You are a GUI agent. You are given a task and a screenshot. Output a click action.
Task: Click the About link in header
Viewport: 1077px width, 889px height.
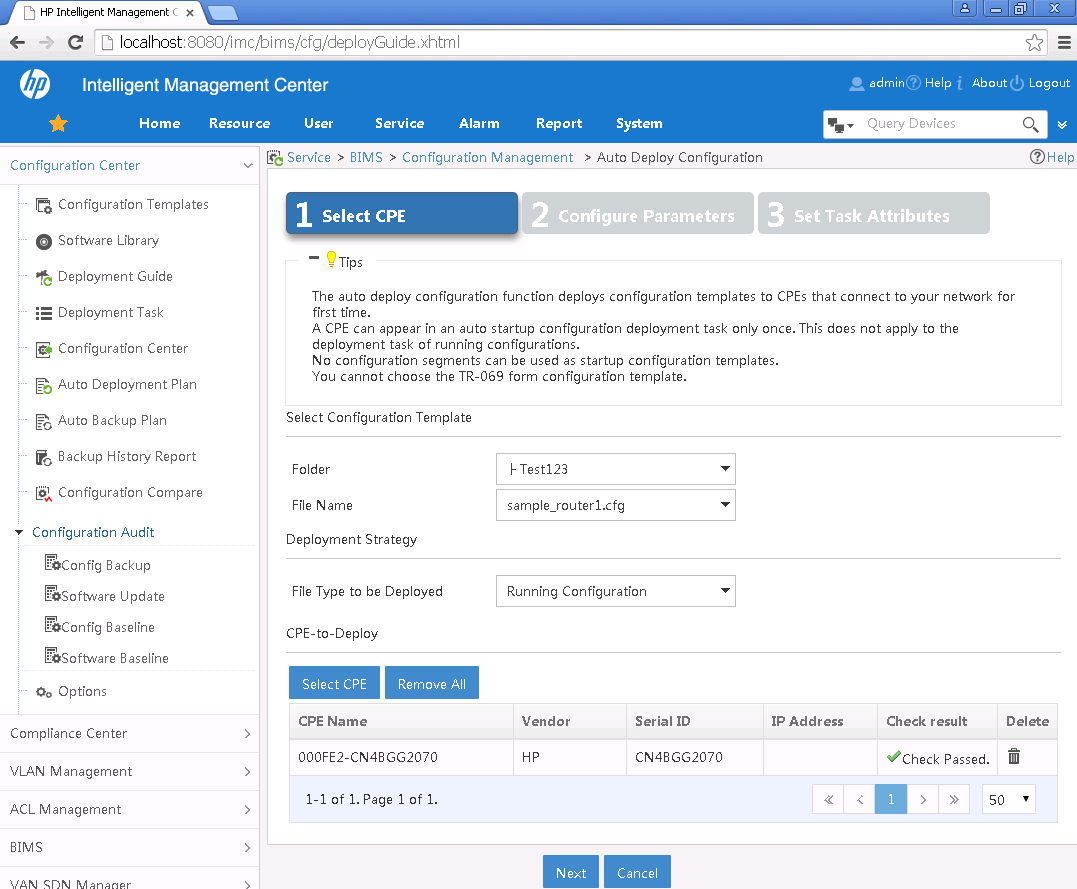pyautogui.click(x=989, y=83)
